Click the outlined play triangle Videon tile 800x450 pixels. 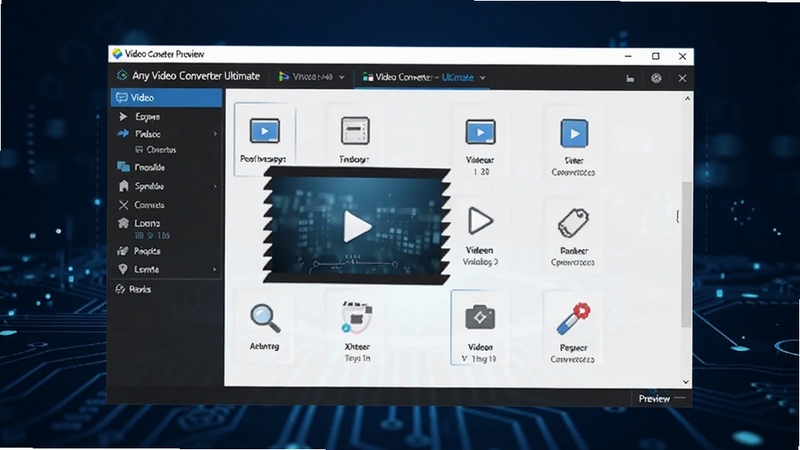(480, 221)
